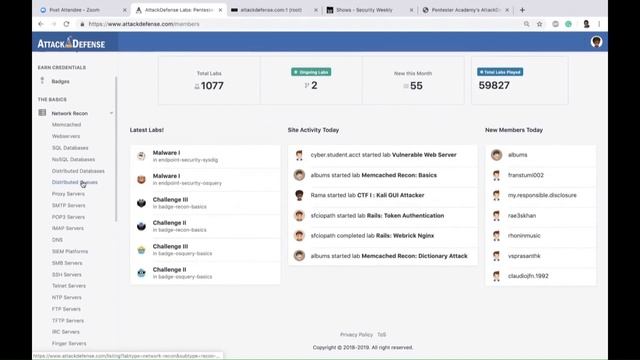Open Proxy Servers in sidebar
The image size is (640, 360).
(x=68, y=194)
